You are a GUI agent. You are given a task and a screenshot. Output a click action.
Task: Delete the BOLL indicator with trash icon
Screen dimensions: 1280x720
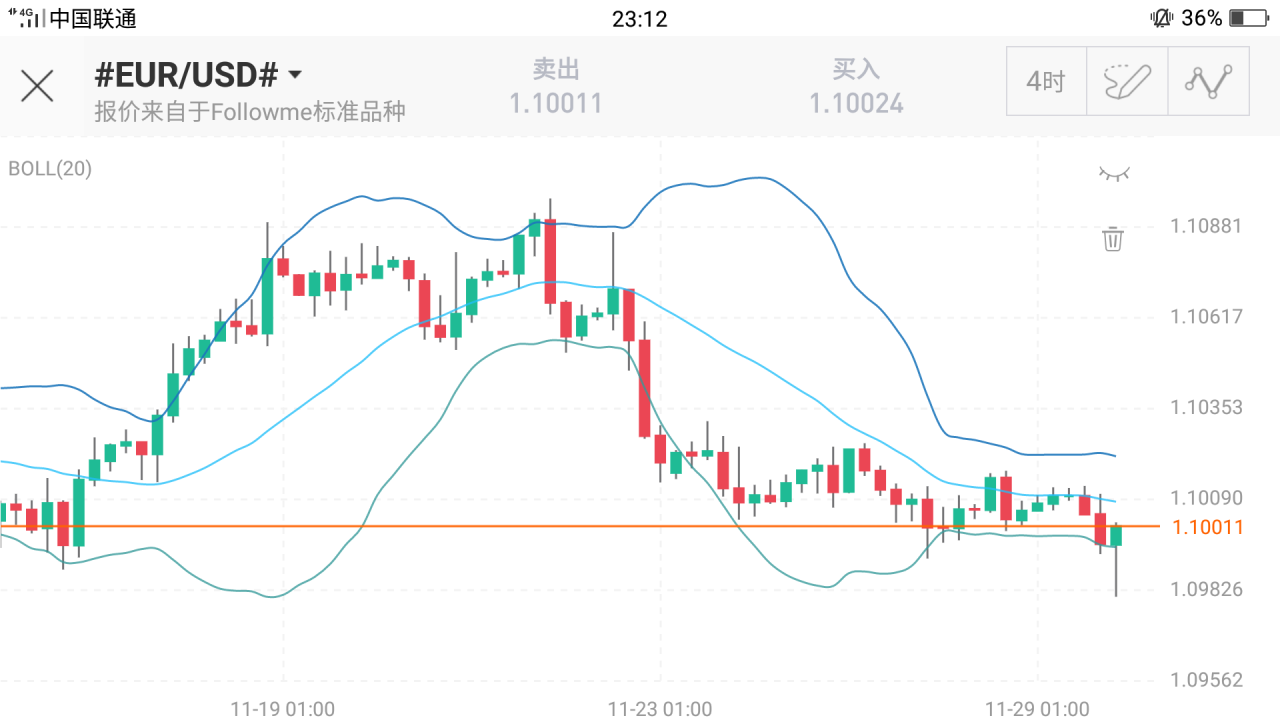1113,239
